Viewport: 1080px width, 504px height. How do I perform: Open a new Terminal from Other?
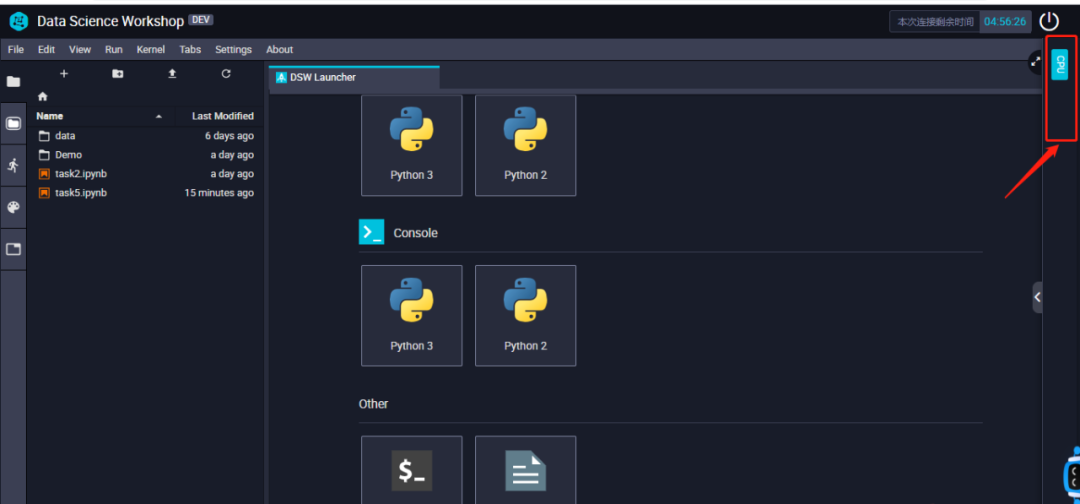[x=412, y=470]
